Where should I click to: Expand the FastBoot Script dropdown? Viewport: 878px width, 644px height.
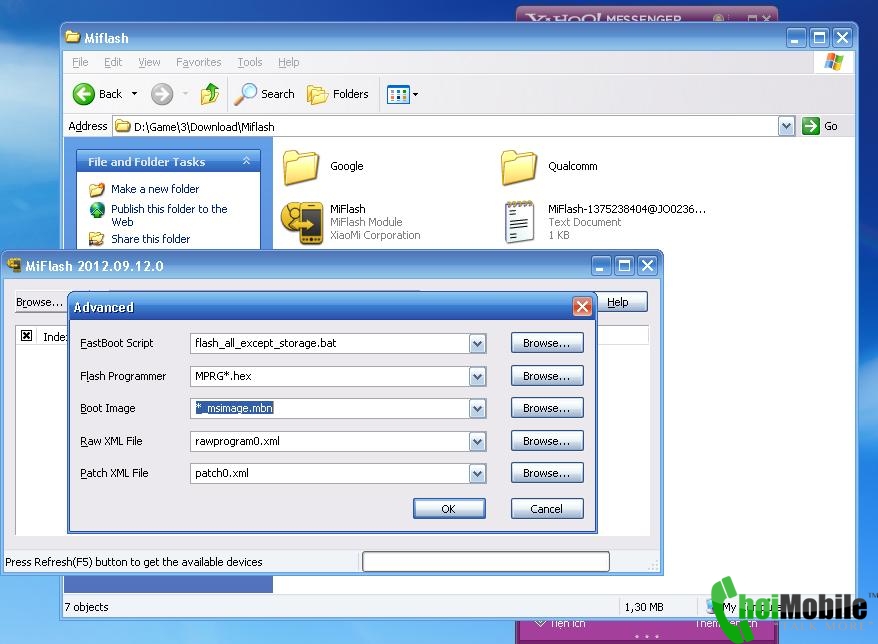pyautogui.click(x=477, y=343)
